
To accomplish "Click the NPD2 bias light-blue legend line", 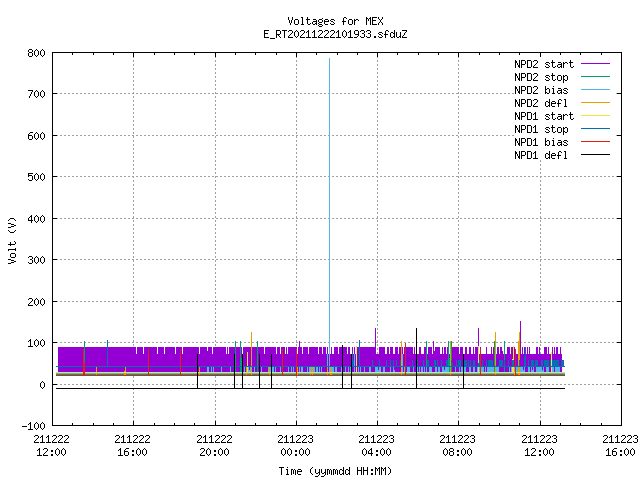I will tap(595, 90).
